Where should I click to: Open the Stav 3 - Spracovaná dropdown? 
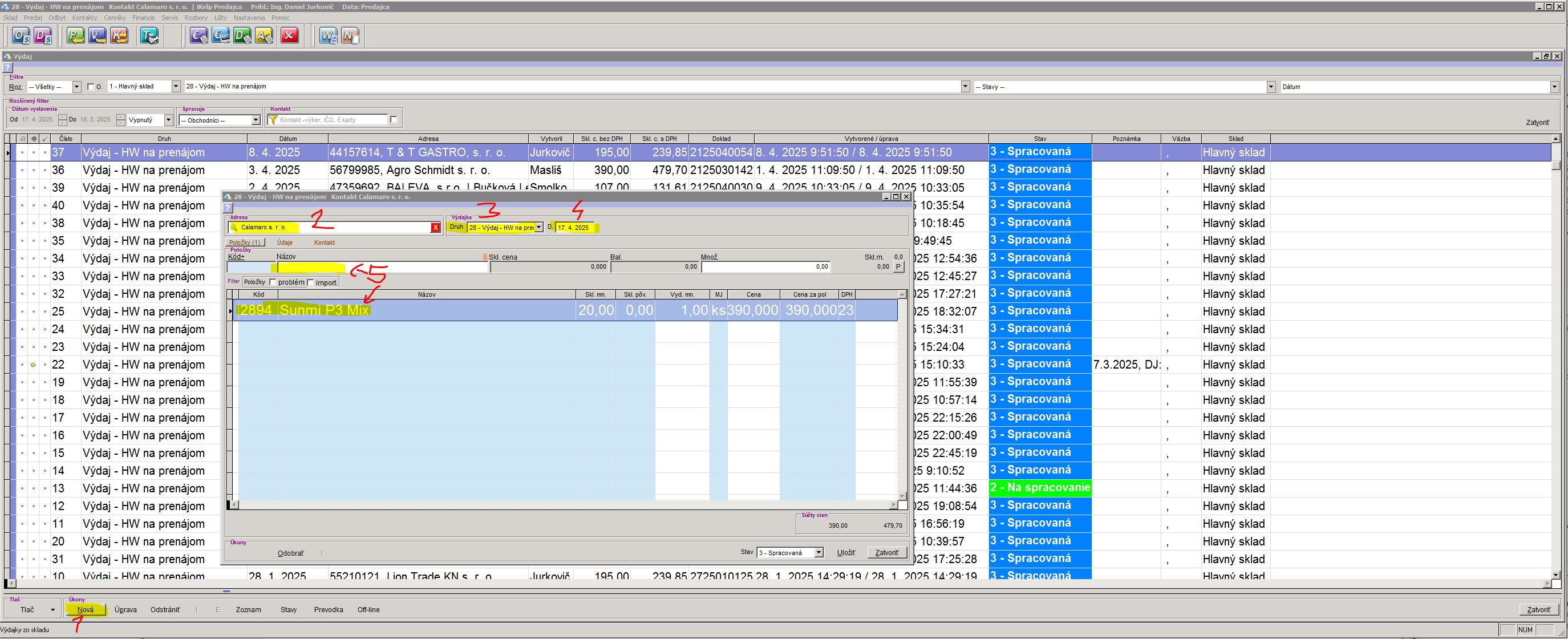819,553
